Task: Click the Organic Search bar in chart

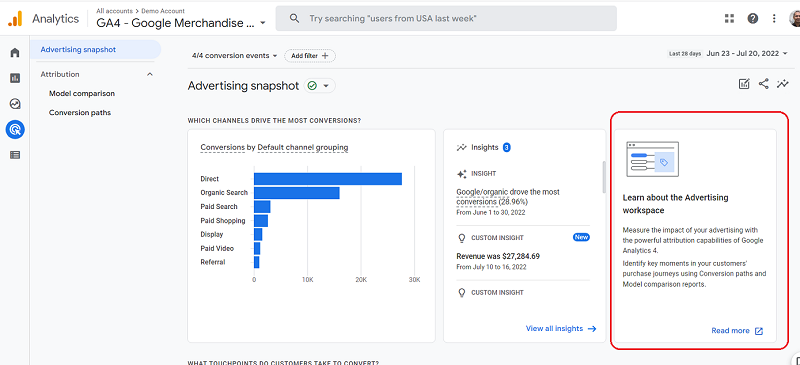Action: coord(296,193)
